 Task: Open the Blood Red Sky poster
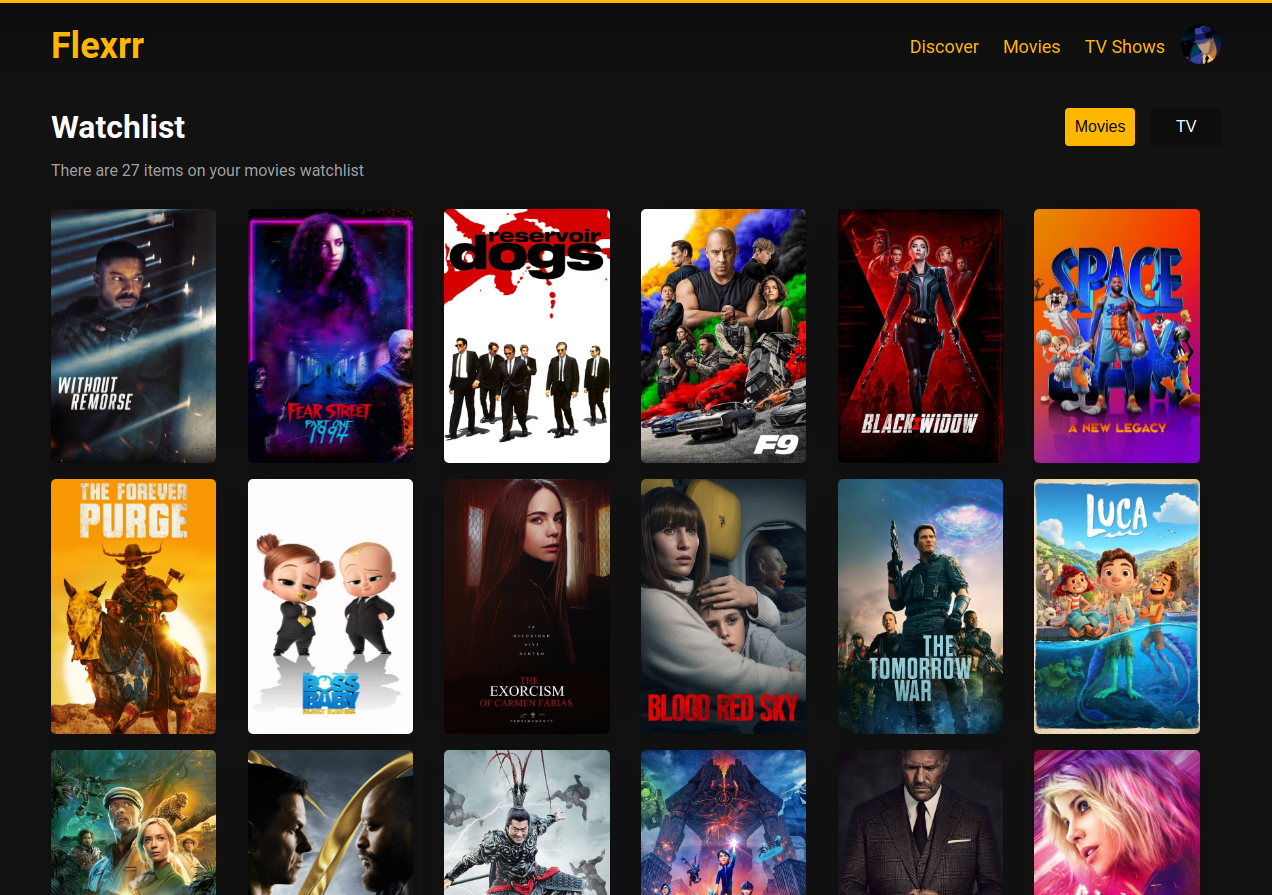click(723, 606)
